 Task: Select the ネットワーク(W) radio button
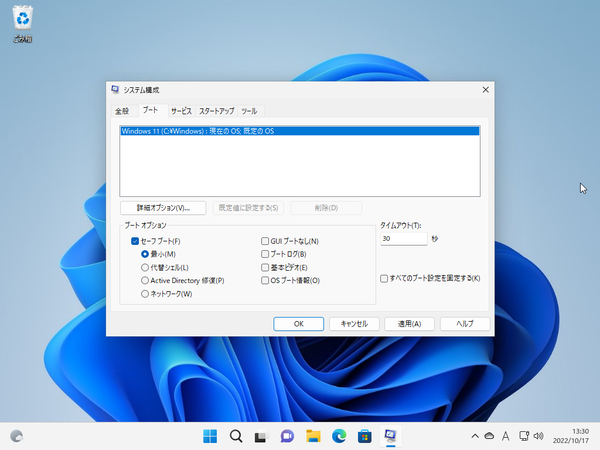click(x=145, y=294)
